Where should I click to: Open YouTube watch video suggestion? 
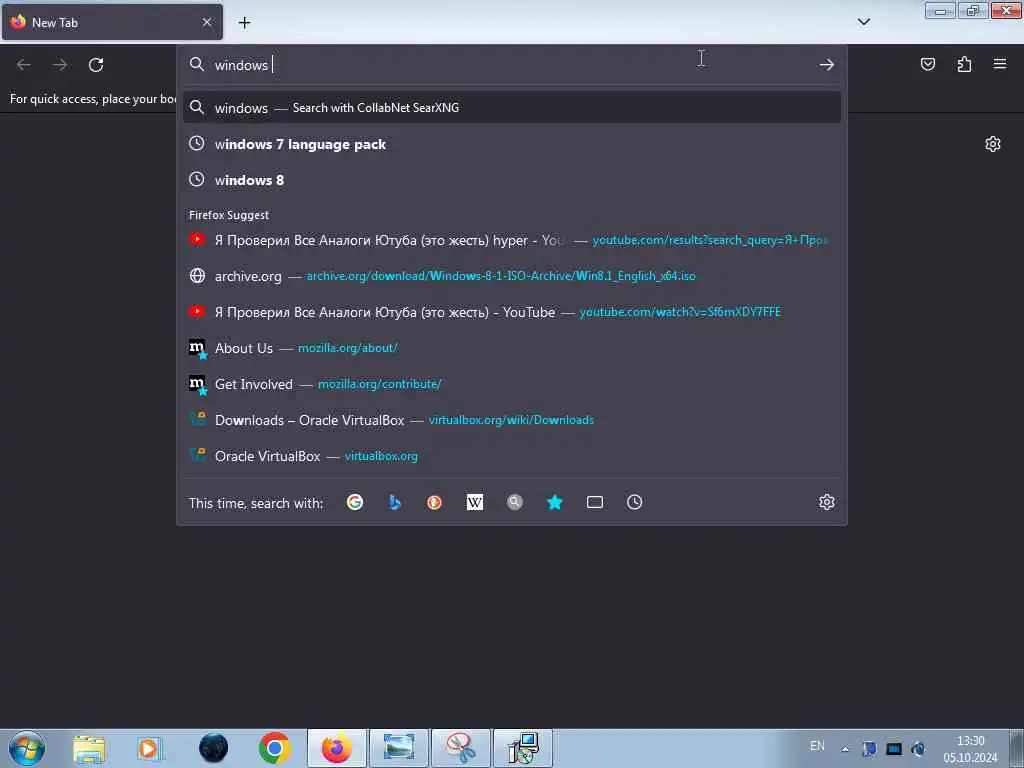512,312
